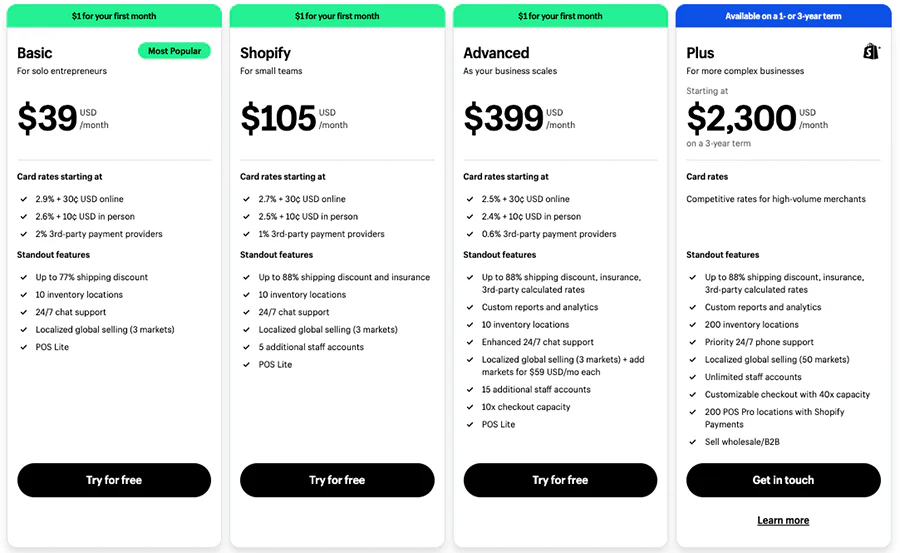The width and height of the screenshot is (900, 553).
Task: Click checkmark next to "15 additional staff accounts"
Action: 468,390
